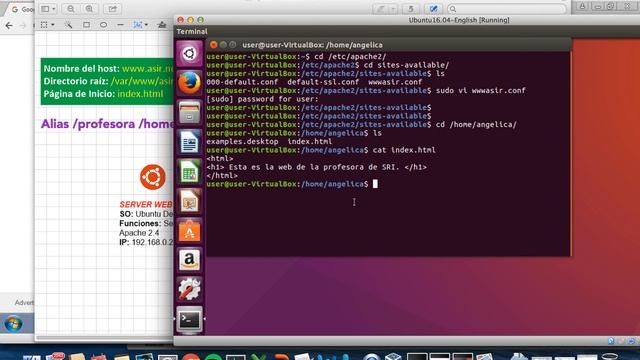Click the rotate button in Preview toolbar
The height and width of the screenshot is (360, 640).
tap(411, 9)
